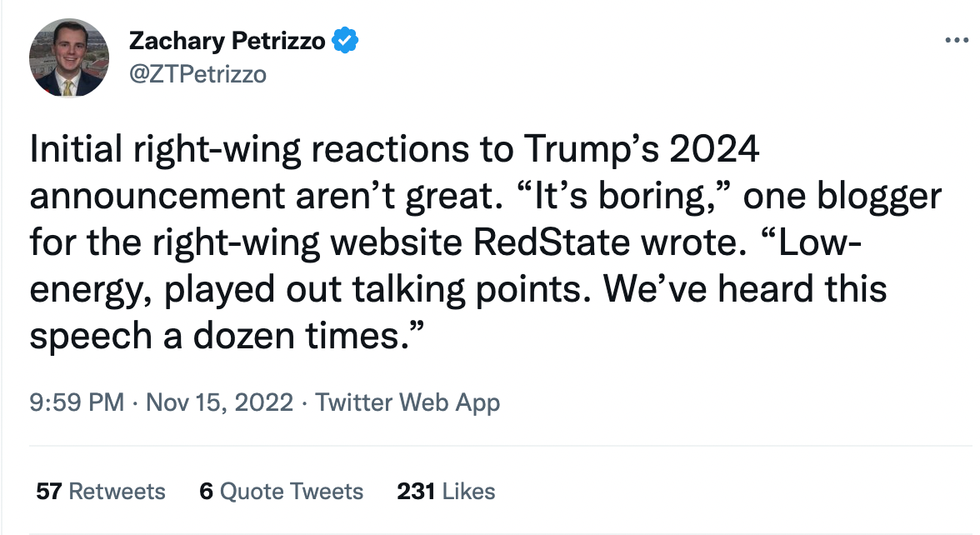Screen dimensions: 980x535
Task: Click the retweet count number 57
Action: [49, 491]
